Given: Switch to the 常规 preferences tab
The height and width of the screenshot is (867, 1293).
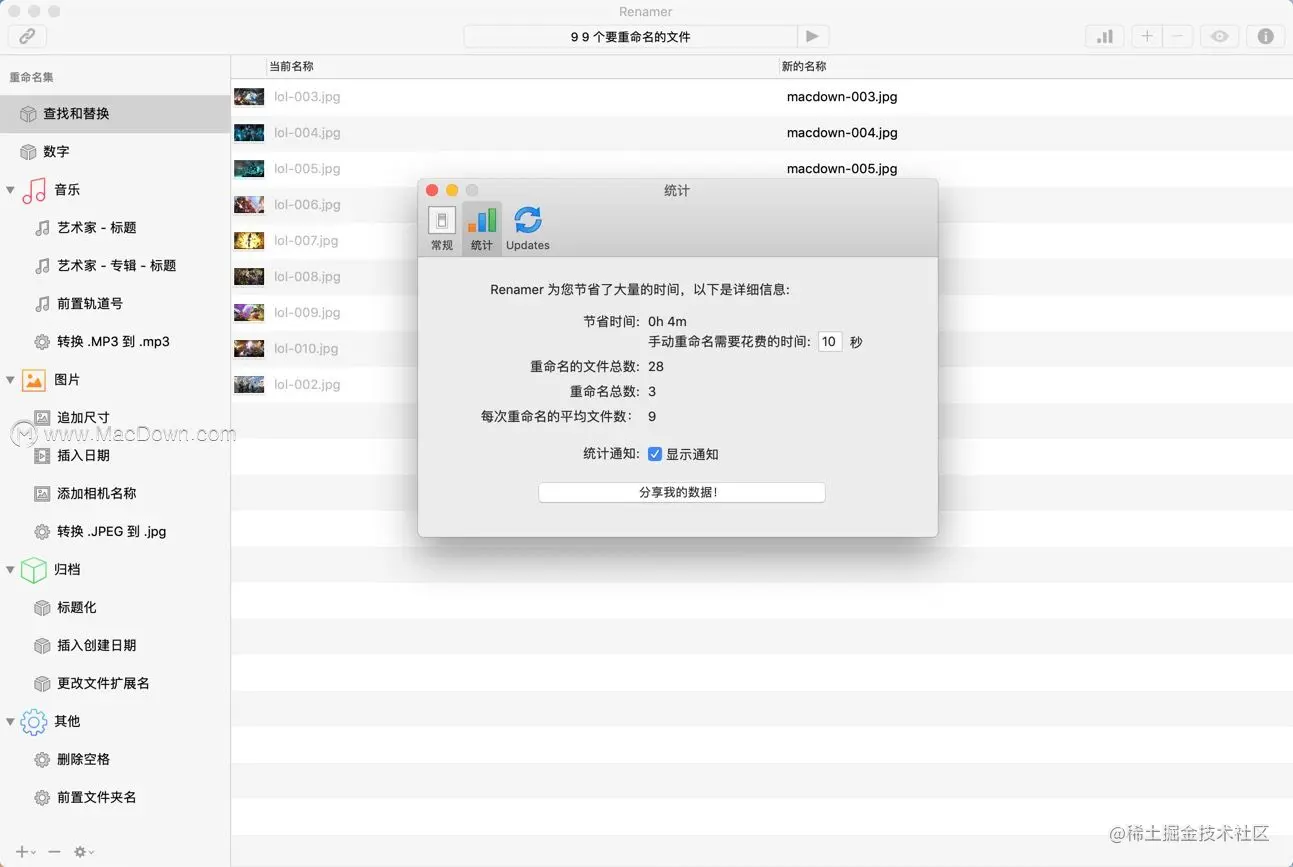Looking at the screenshot, I should [x=442, y=229].
